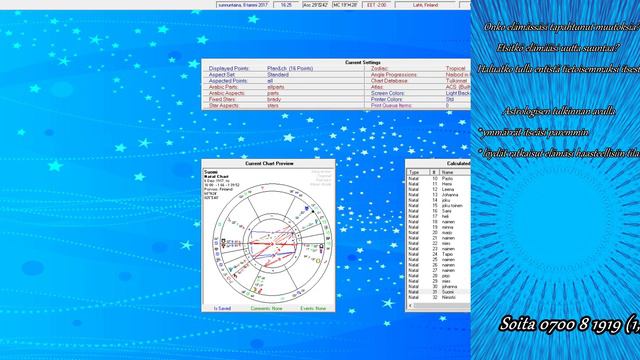Click the date field in top status bar

(x=243, y=5)
